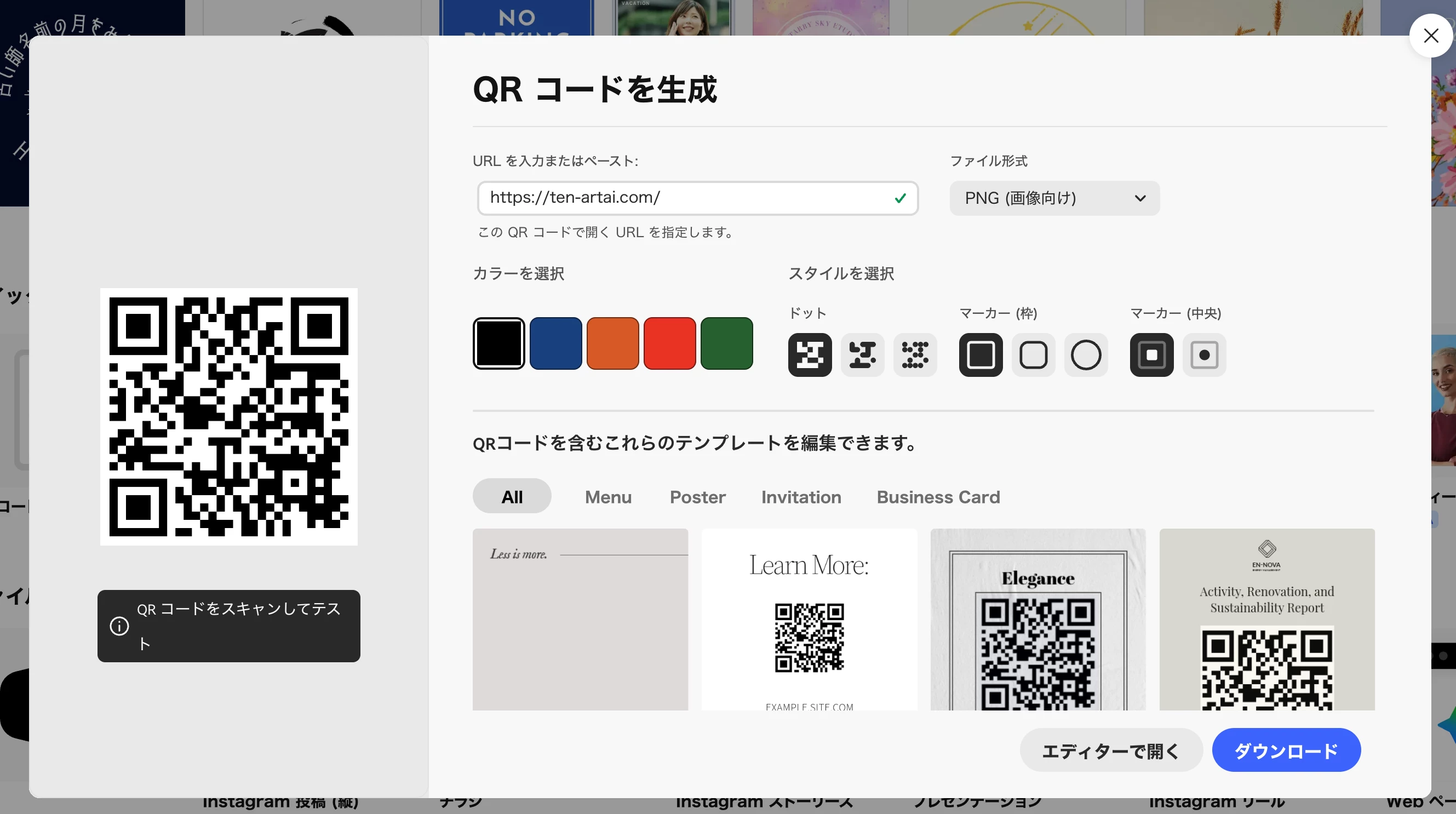Select the red color swatch
The height and width of the screenshot is (814, 1456).
670,343
